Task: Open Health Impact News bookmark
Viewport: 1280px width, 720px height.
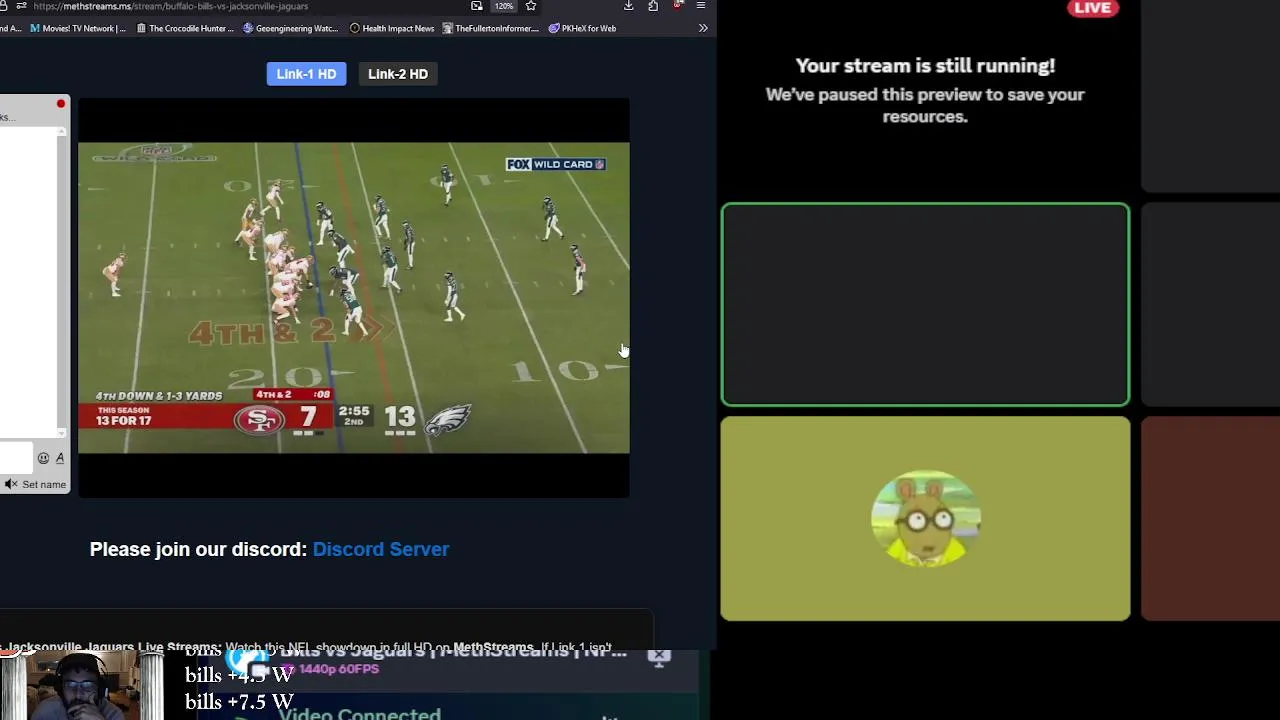Action: (392, 28)
